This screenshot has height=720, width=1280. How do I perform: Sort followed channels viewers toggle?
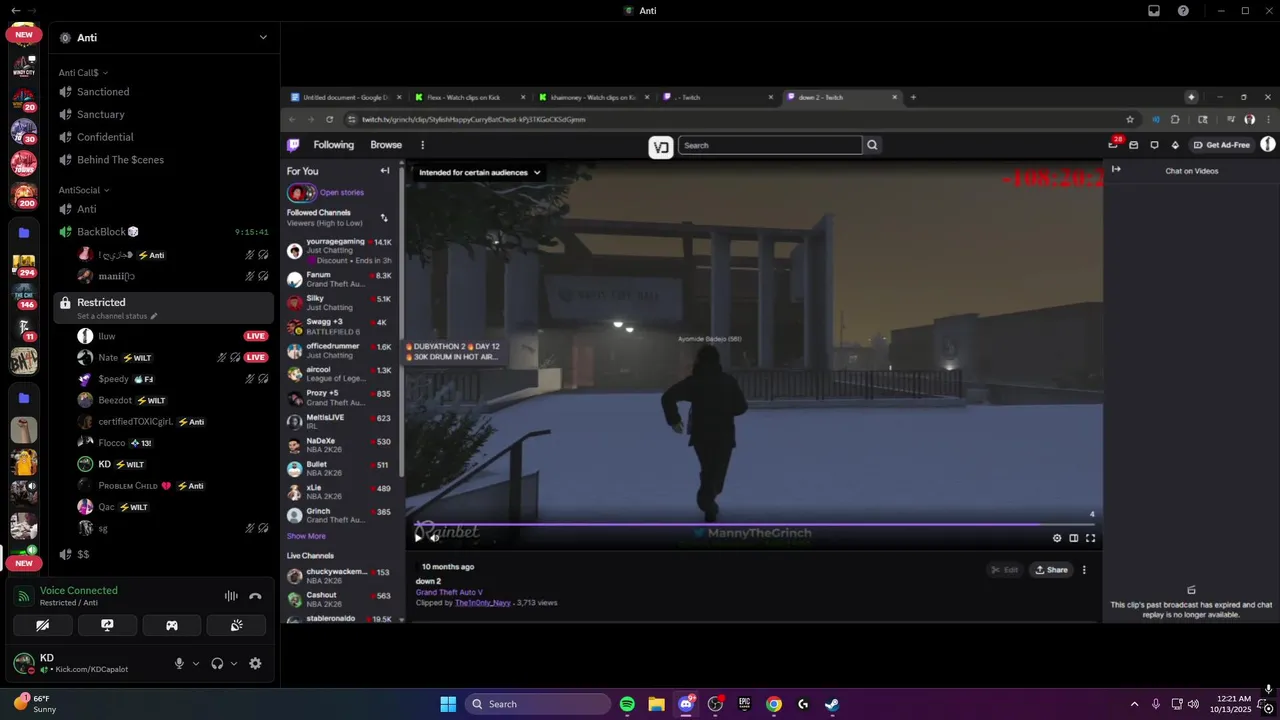(x=384, y=217)
